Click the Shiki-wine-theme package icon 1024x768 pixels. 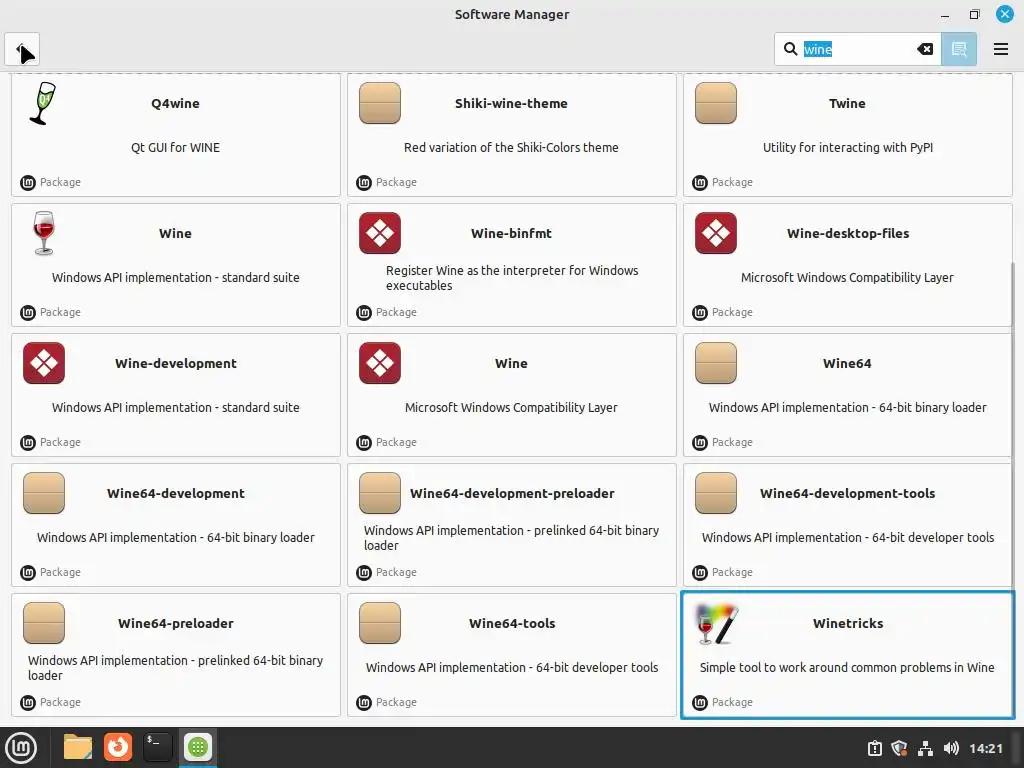[379, 103]
